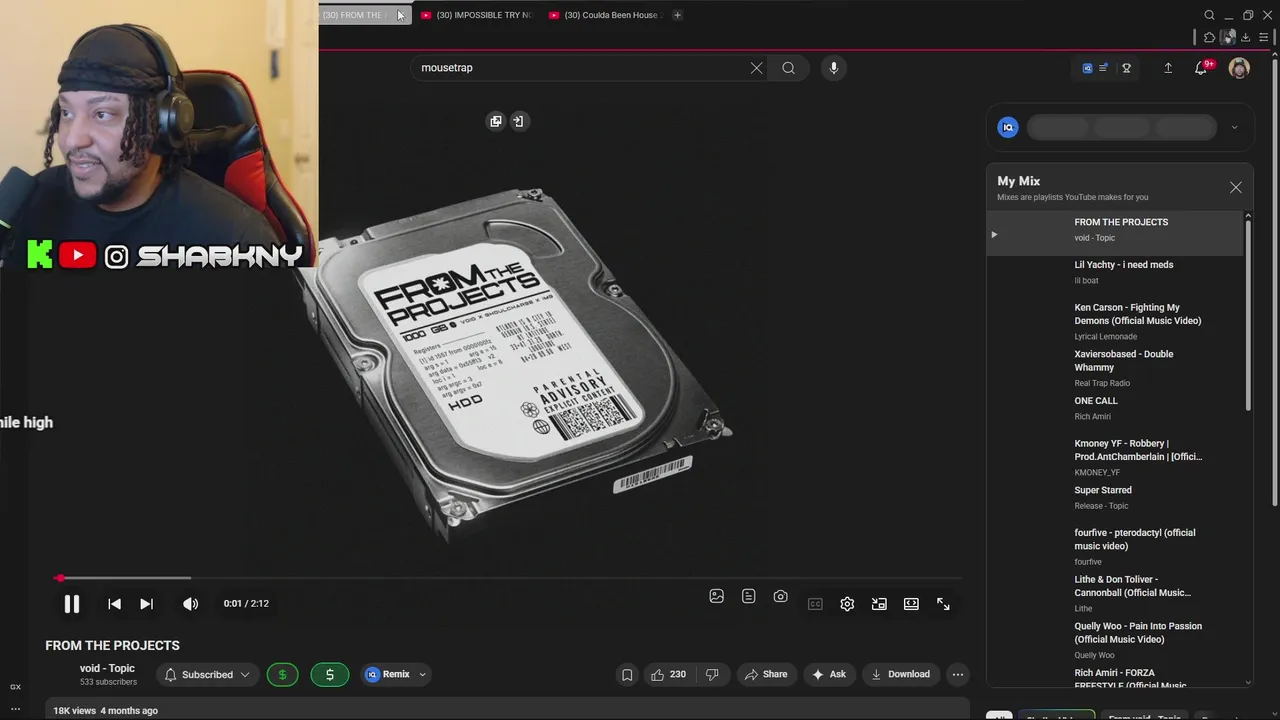Dislike the video
Image resolution: width=1280 pixels, height=720 pixels.
pos(712,674)
